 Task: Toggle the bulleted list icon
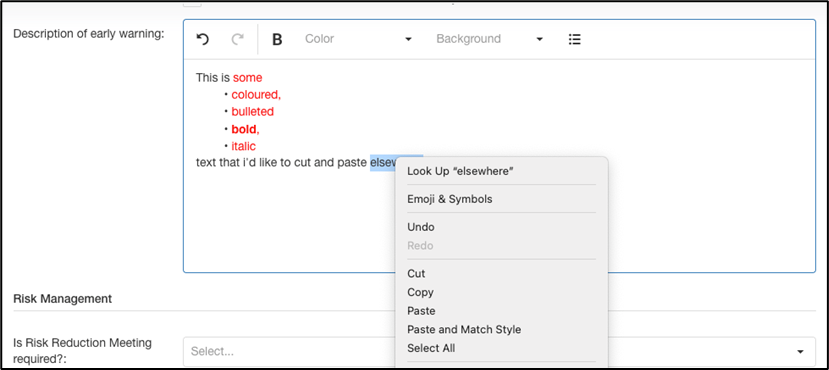(x=575, y=39)
